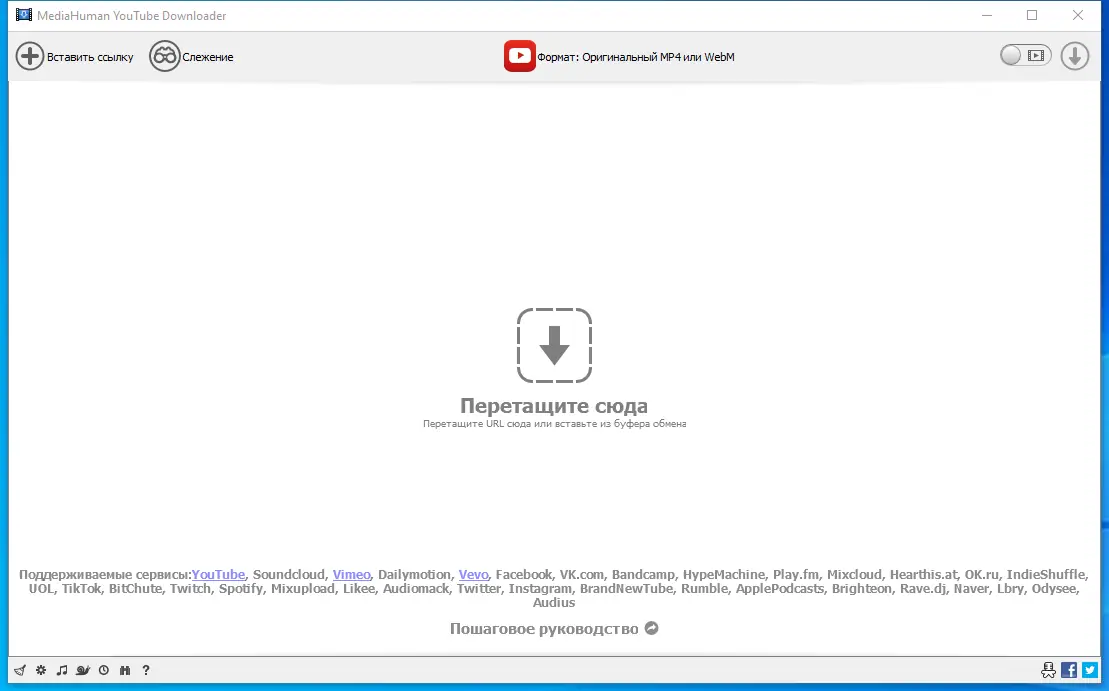Toggle the video/audio mode switch

point(1026,55)
